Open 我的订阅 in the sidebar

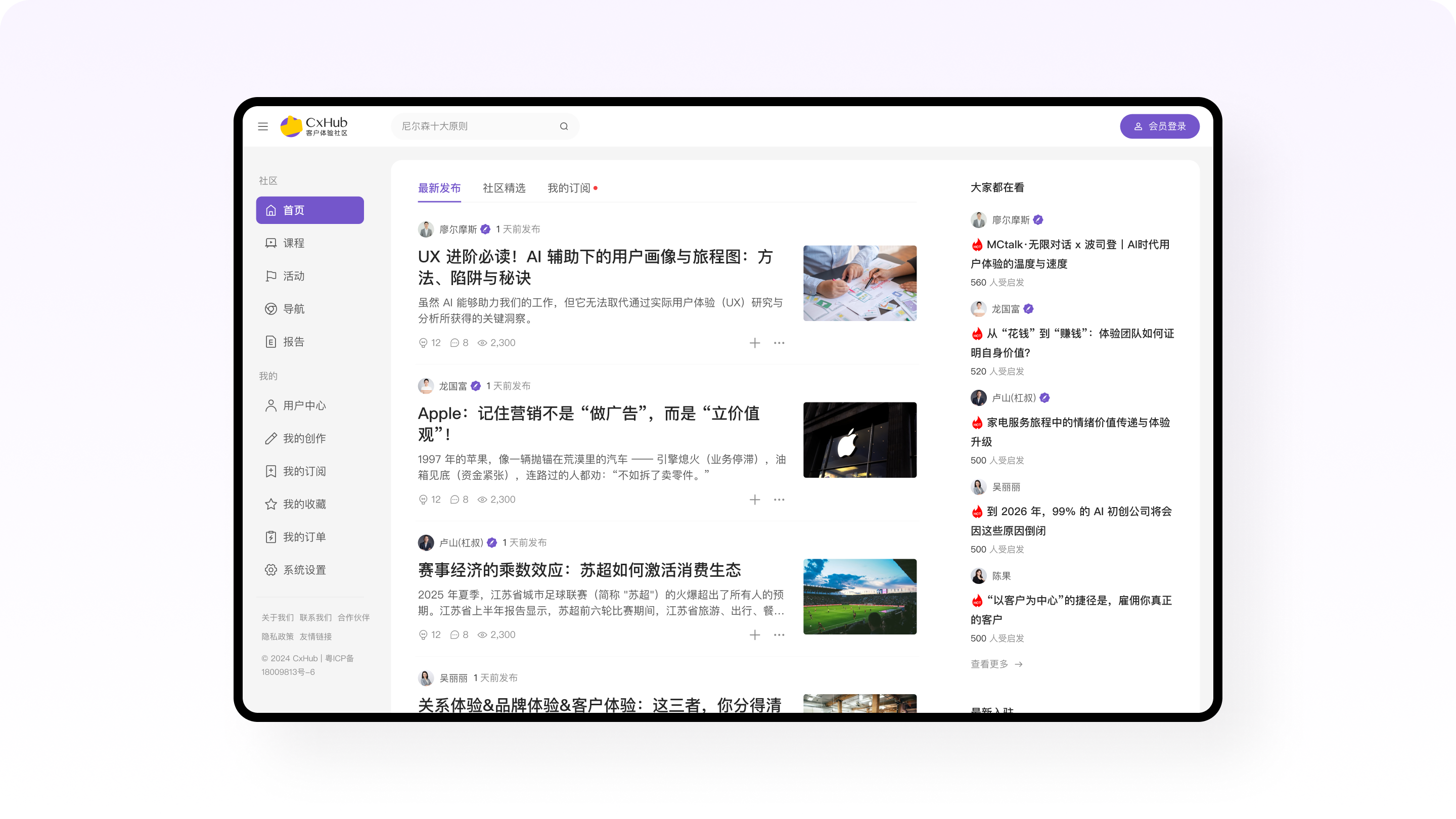tap(310, 471)
